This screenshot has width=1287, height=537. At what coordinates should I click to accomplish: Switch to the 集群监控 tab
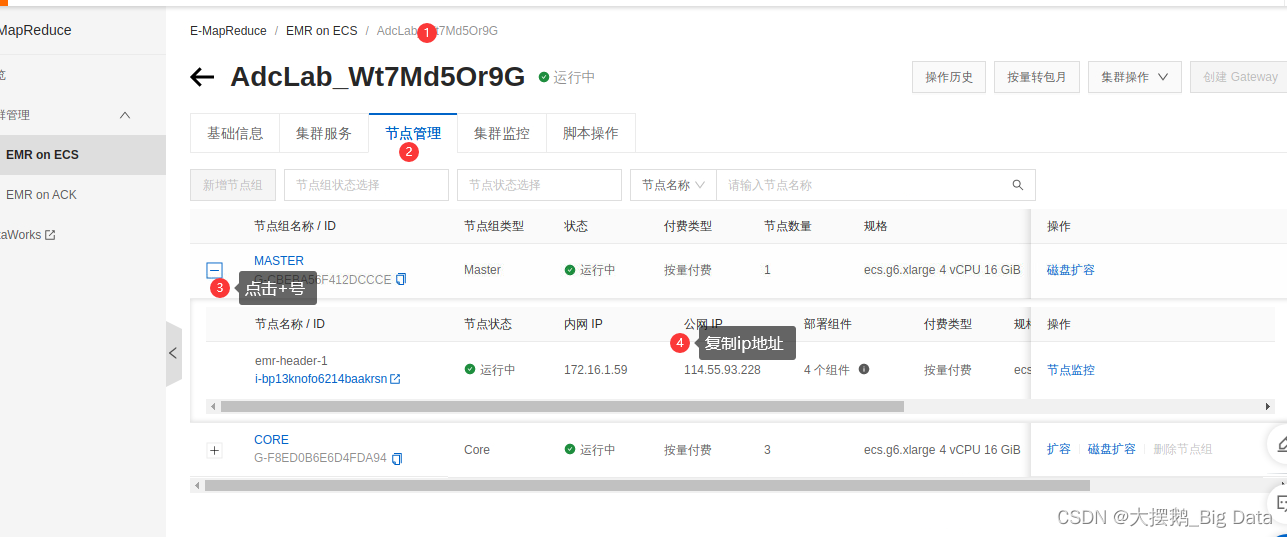point(502,133)
